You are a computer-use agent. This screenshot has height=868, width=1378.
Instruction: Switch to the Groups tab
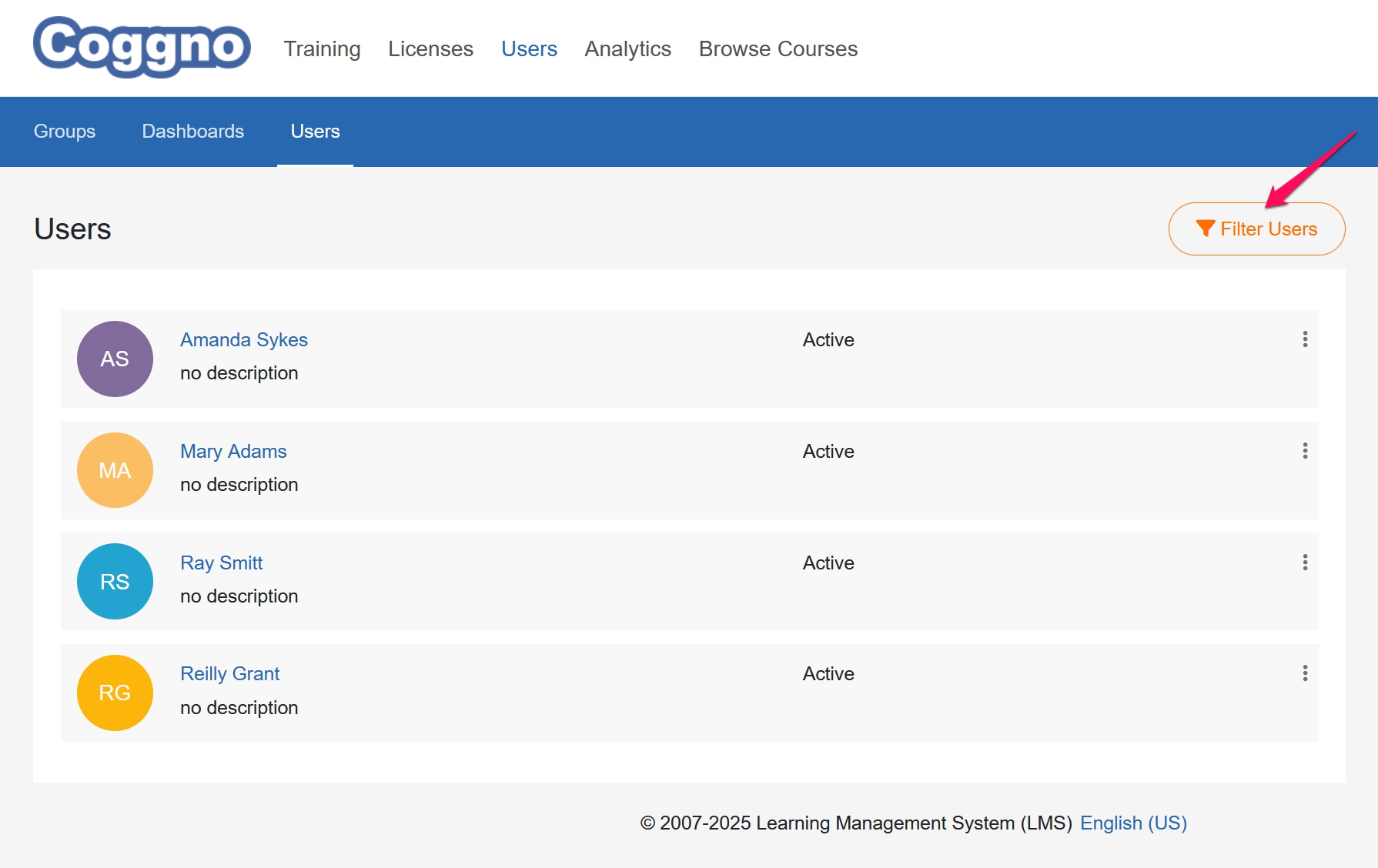pos(65,132)
